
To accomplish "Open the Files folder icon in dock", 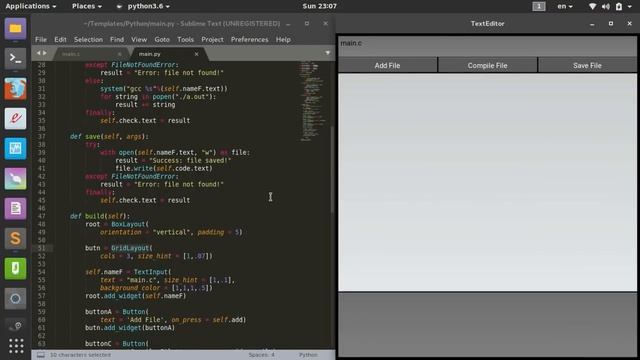I will [x=16, y=29].
